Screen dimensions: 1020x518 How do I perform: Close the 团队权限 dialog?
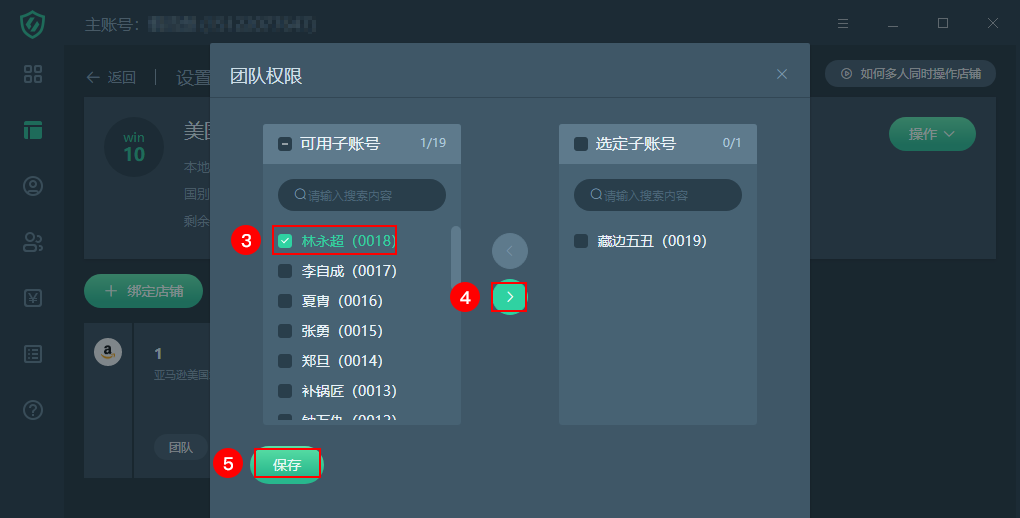point(782,74)
